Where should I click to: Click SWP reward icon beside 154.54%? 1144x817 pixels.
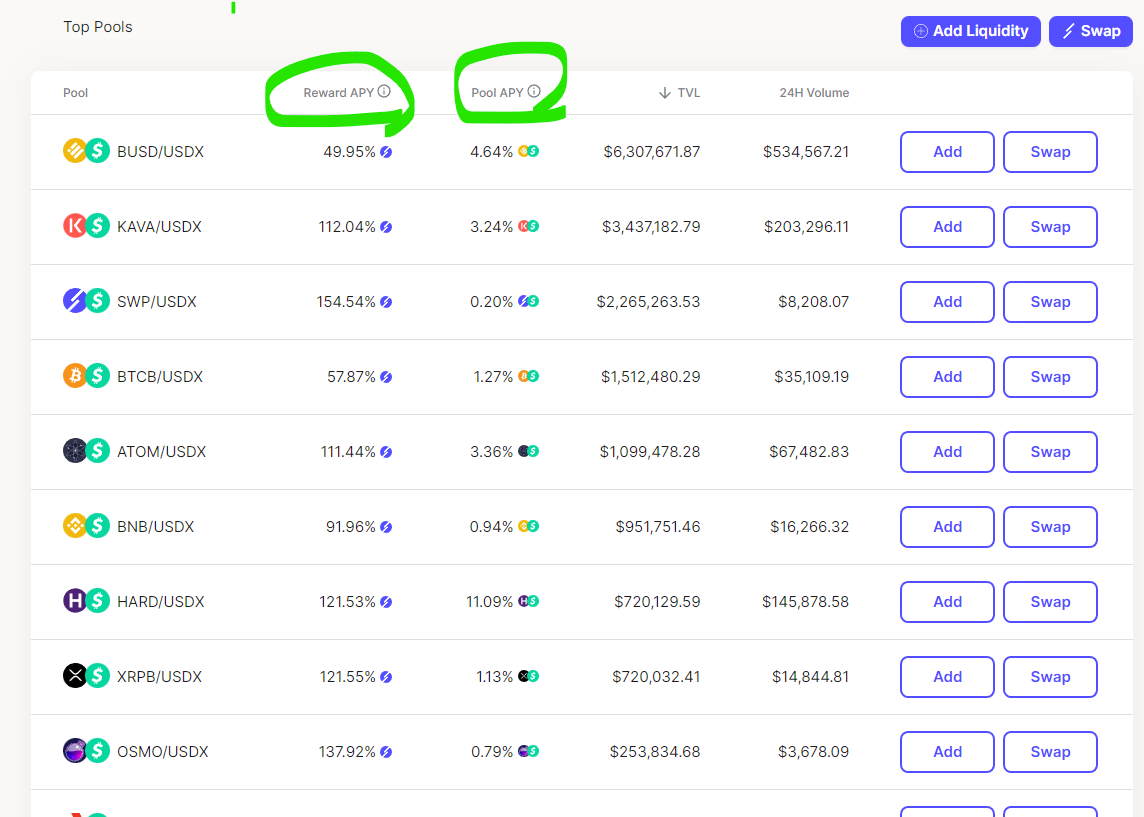(386, 302)
